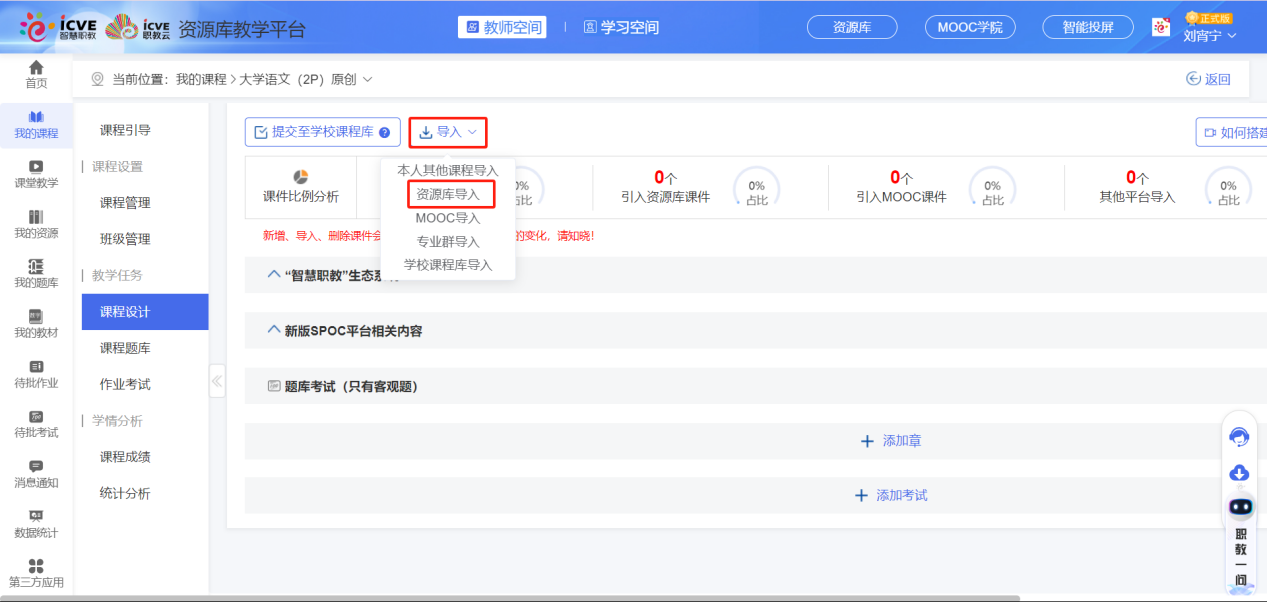Click the 首页 home icon in sidebar
The width and height of the screenshot is (1267, 602).
[36, 68]
